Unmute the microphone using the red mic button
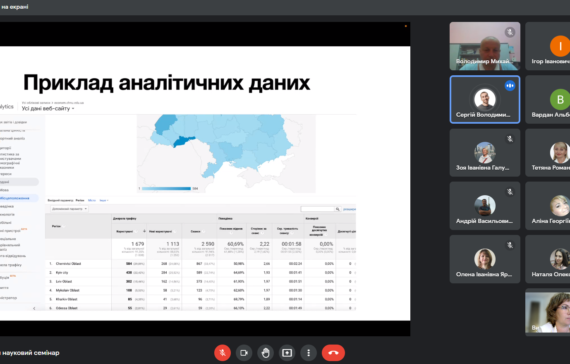570x364 pixels. [x=222, y=353]
